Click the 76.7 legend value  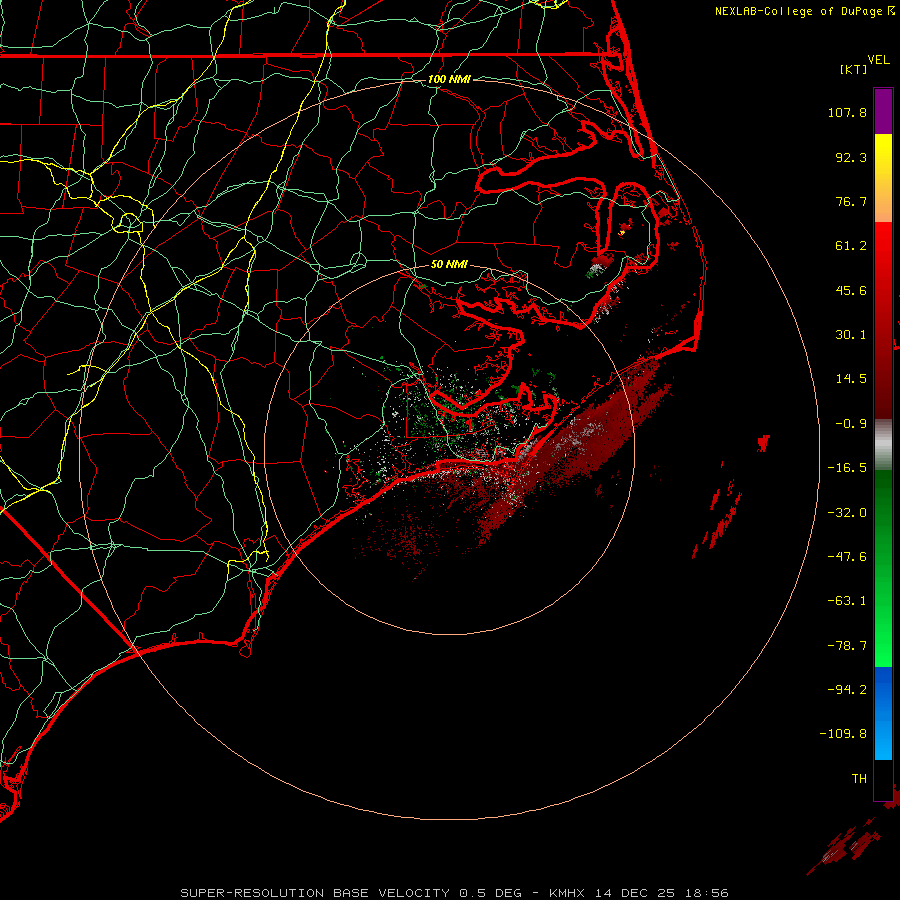pos(851,201)
